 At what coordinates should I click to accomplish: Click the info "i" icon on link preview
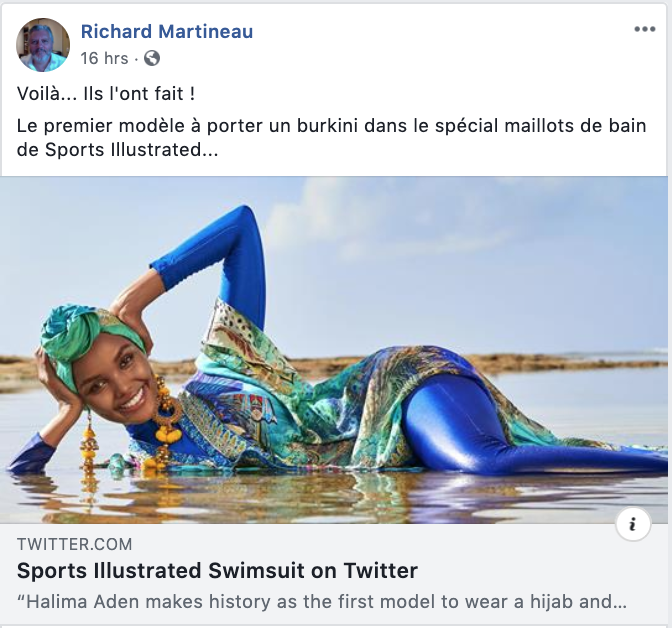(x=633, y=524)
